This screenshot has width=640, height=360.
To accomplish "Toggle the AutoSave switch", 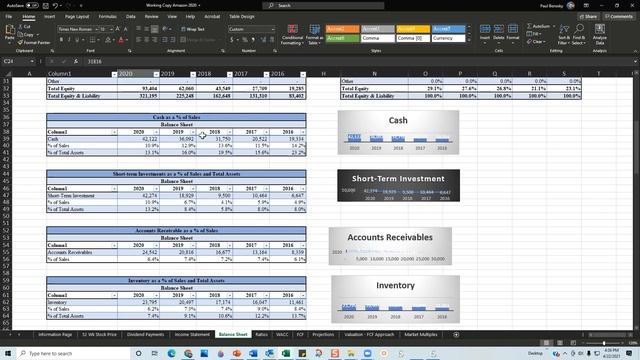I will pyautogui.click(x=32, y=6).
